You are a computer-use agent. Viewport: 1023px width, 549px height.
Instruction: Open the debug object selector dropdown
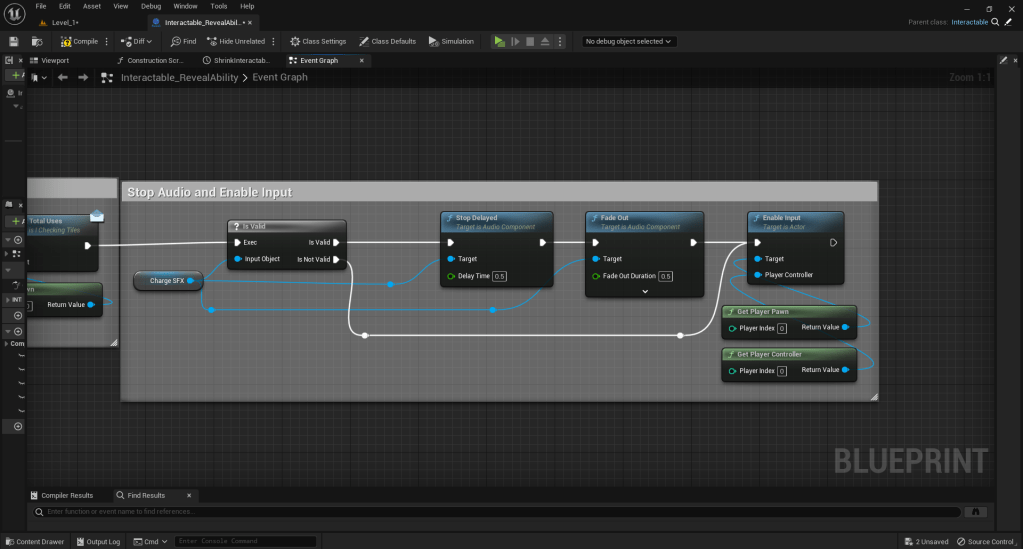pos(629,41)
